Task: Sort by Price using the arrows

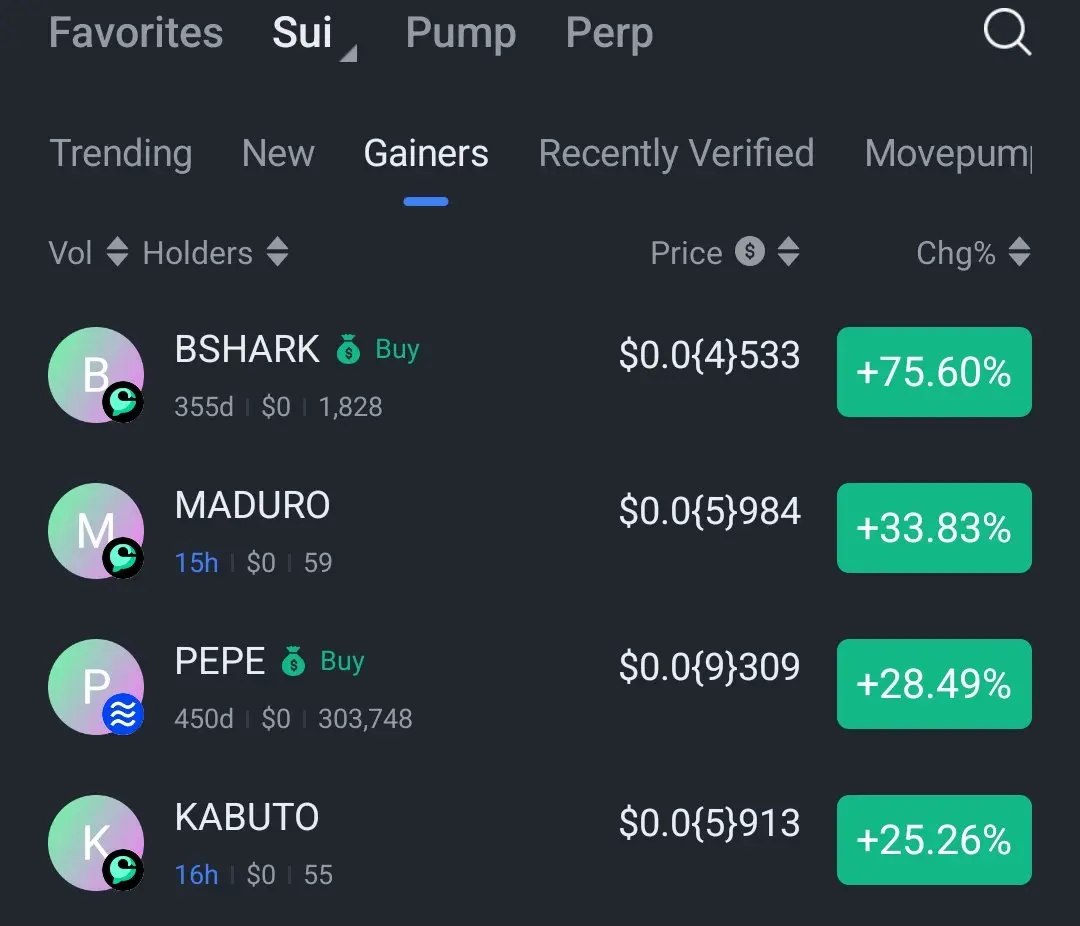Action: pyautogui.click(x=789, y=251)
